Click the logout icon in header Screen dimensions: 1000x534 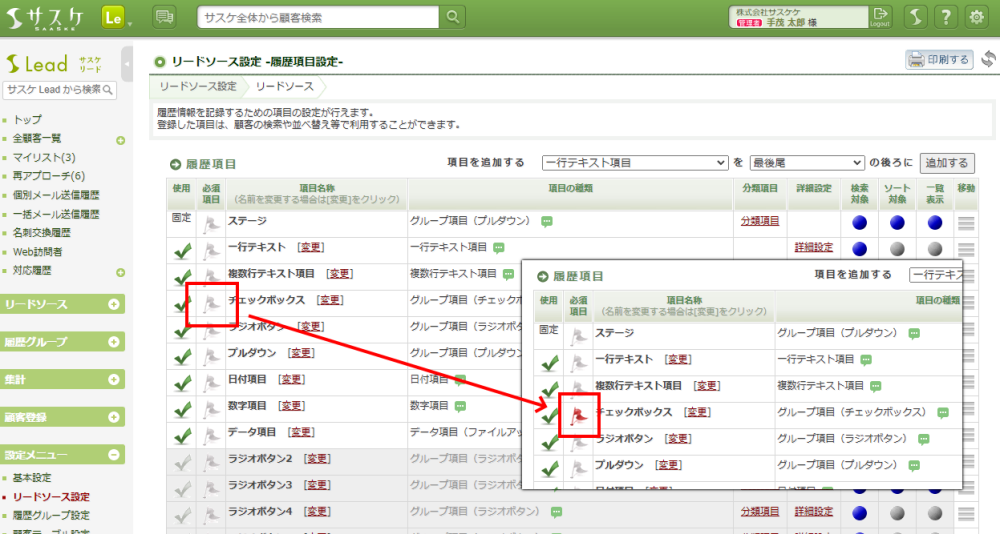tap(881, 16)
